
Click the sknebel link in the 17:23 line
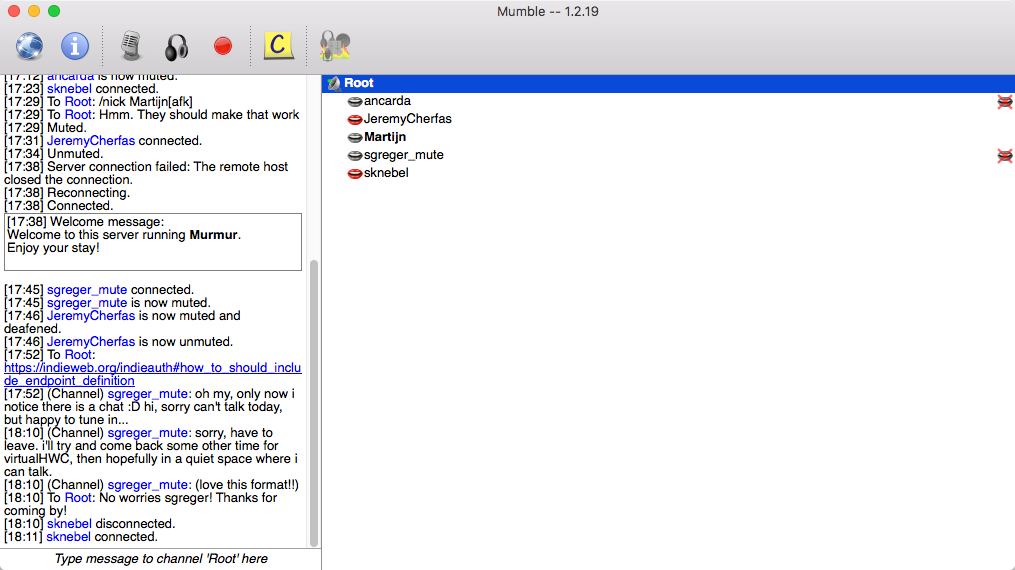(x=69, y=89)
